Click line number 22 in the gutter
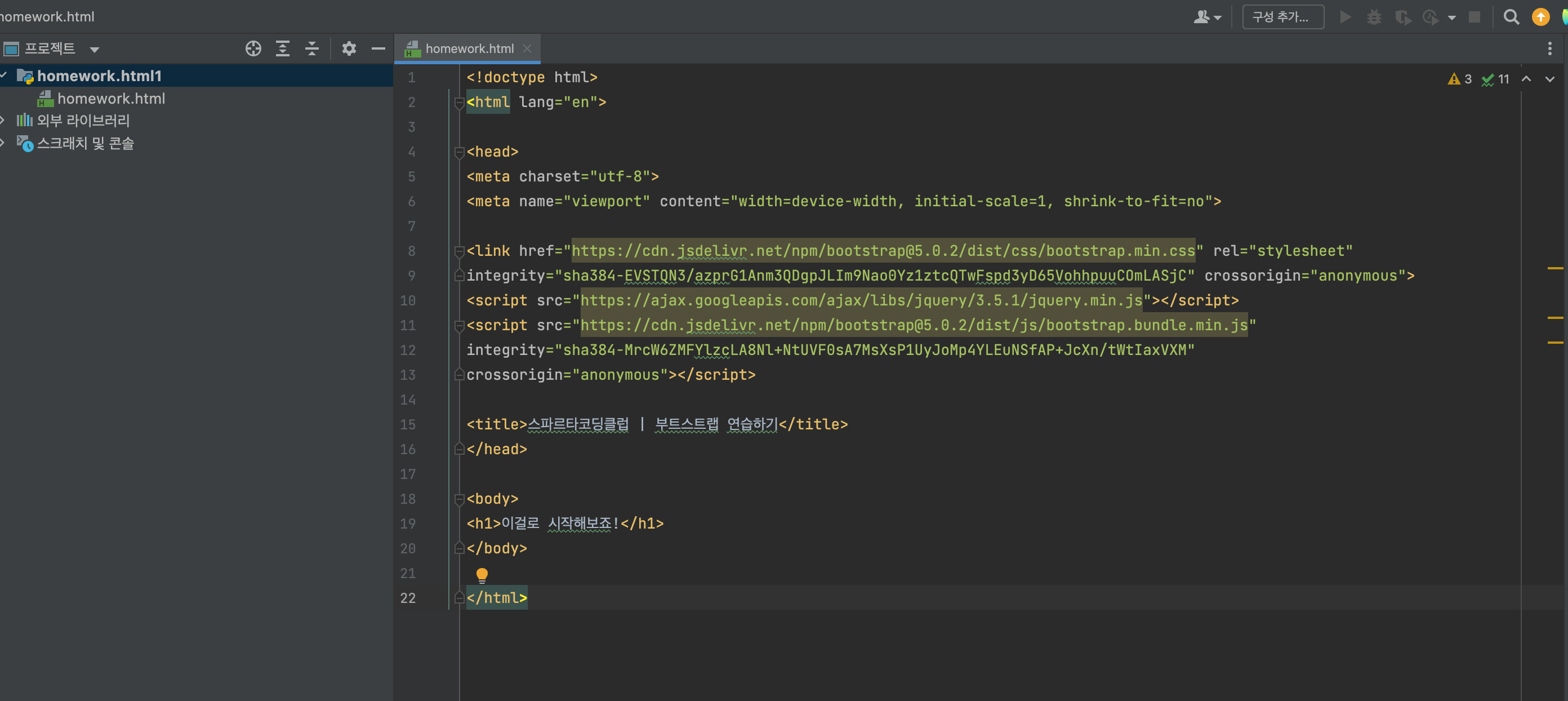 pos(408,598)
